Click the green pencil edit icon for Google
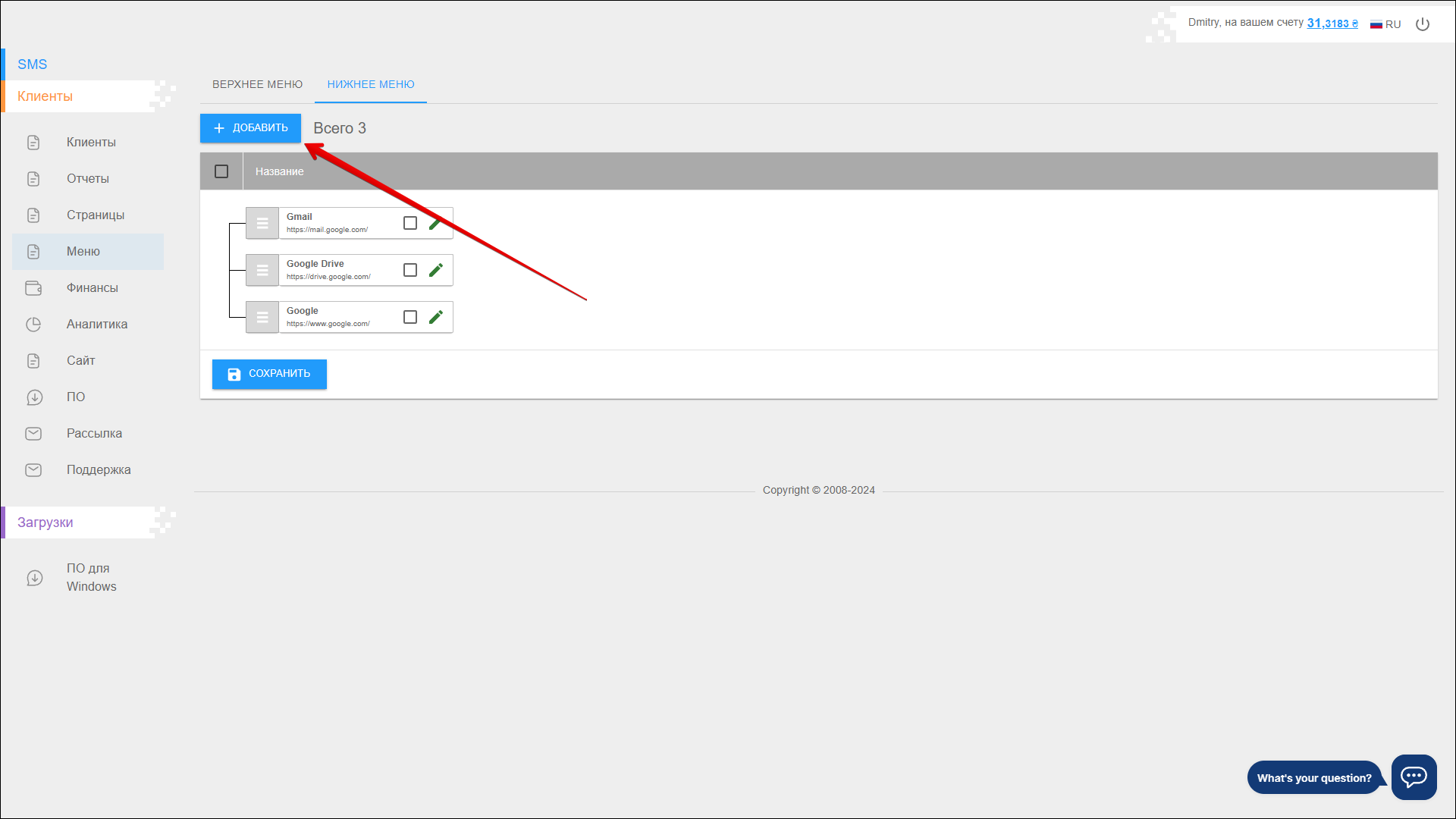1456x819 pixels. (x=436, y=317)
